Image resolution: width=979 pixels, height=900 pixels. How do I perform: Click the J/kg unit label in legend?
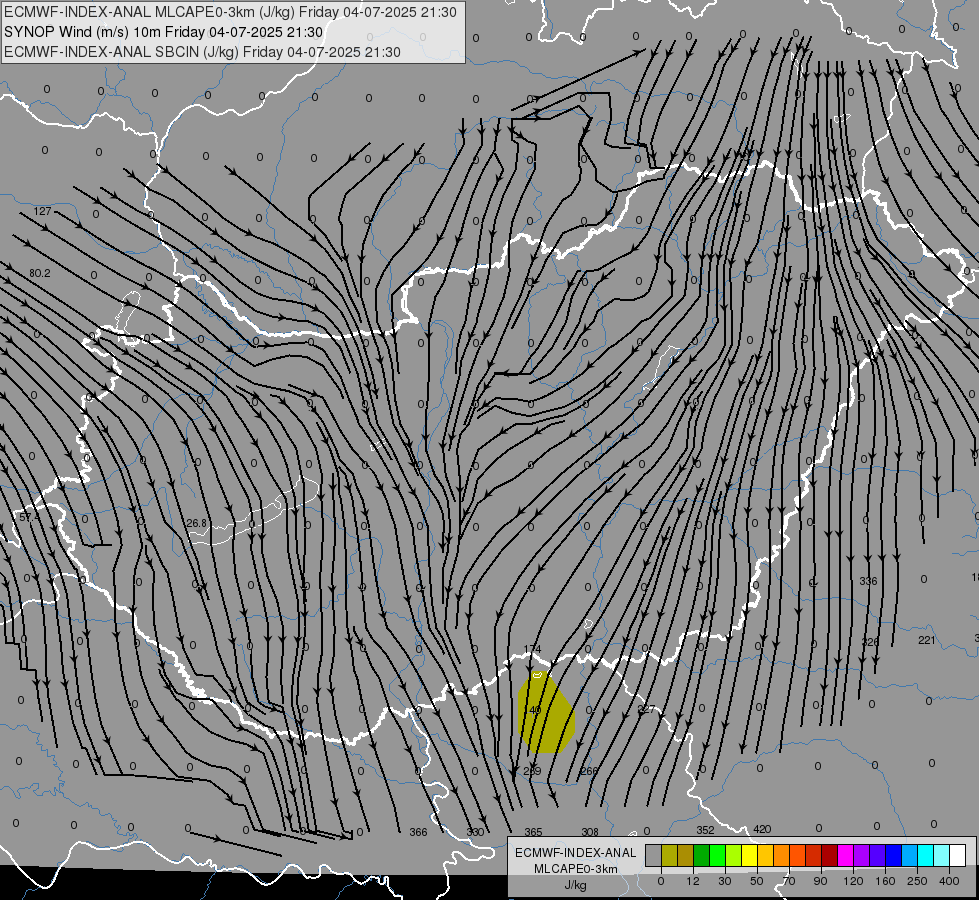(576, 885)
